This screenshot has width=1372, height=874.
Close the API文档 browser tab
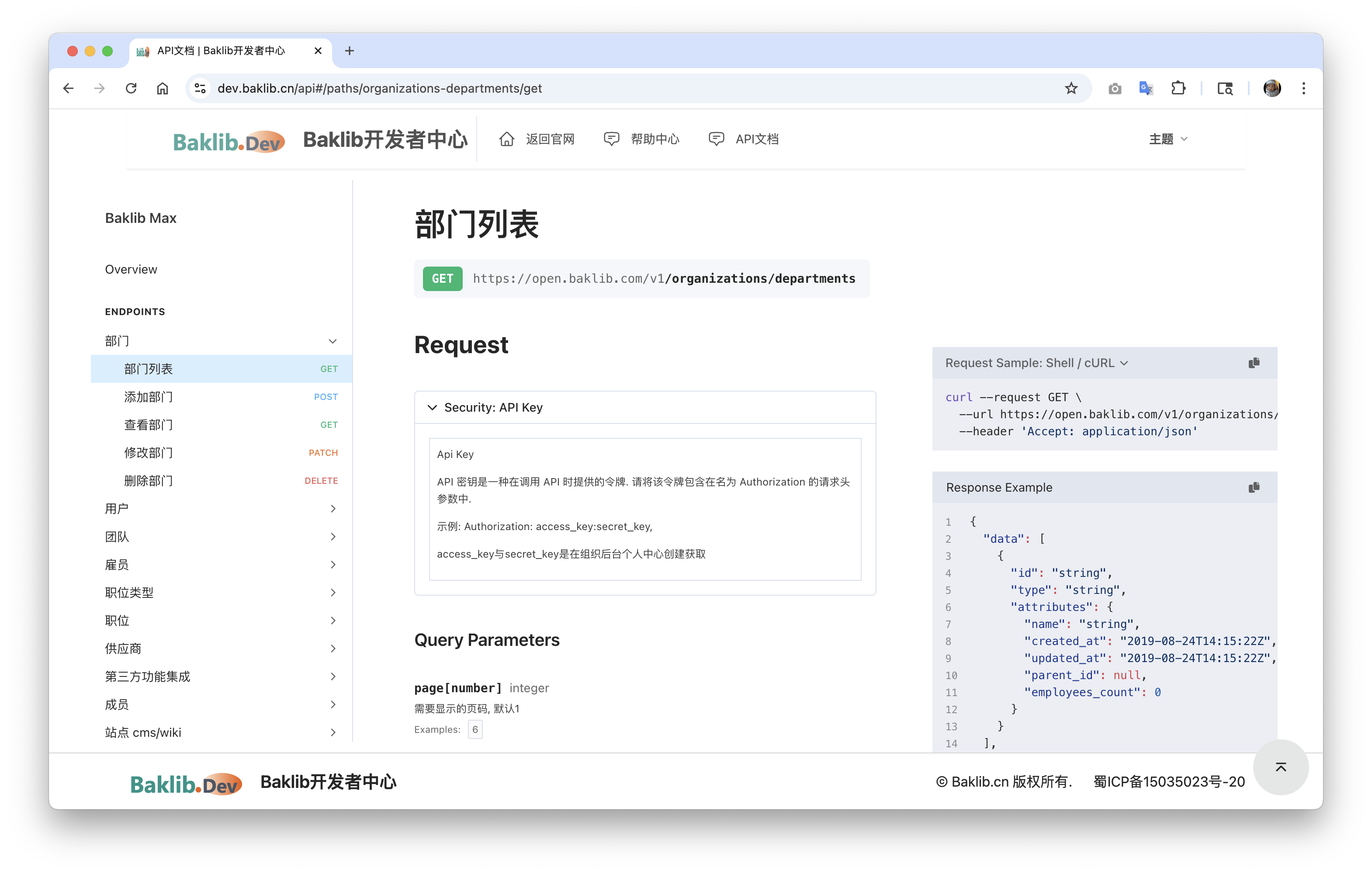[x=318, y=51]
